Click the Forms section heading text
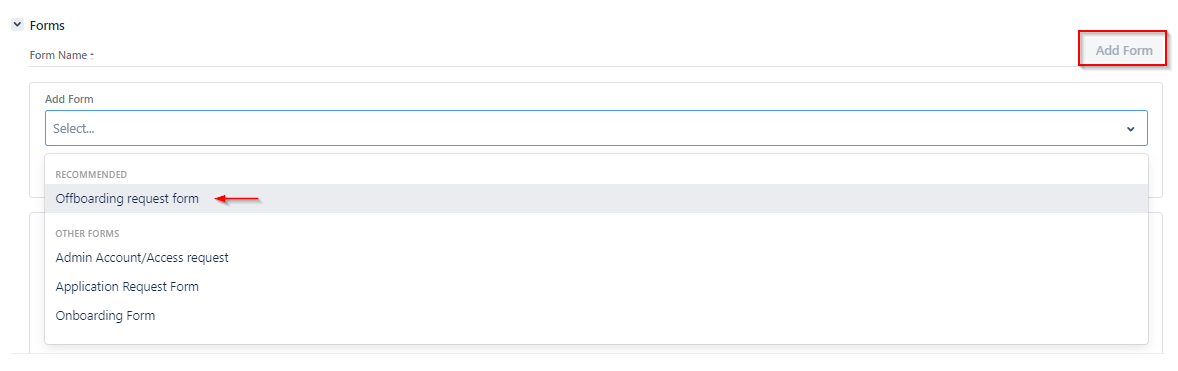This screenshot has width=1178, height=371. click(x=47, y=26)
